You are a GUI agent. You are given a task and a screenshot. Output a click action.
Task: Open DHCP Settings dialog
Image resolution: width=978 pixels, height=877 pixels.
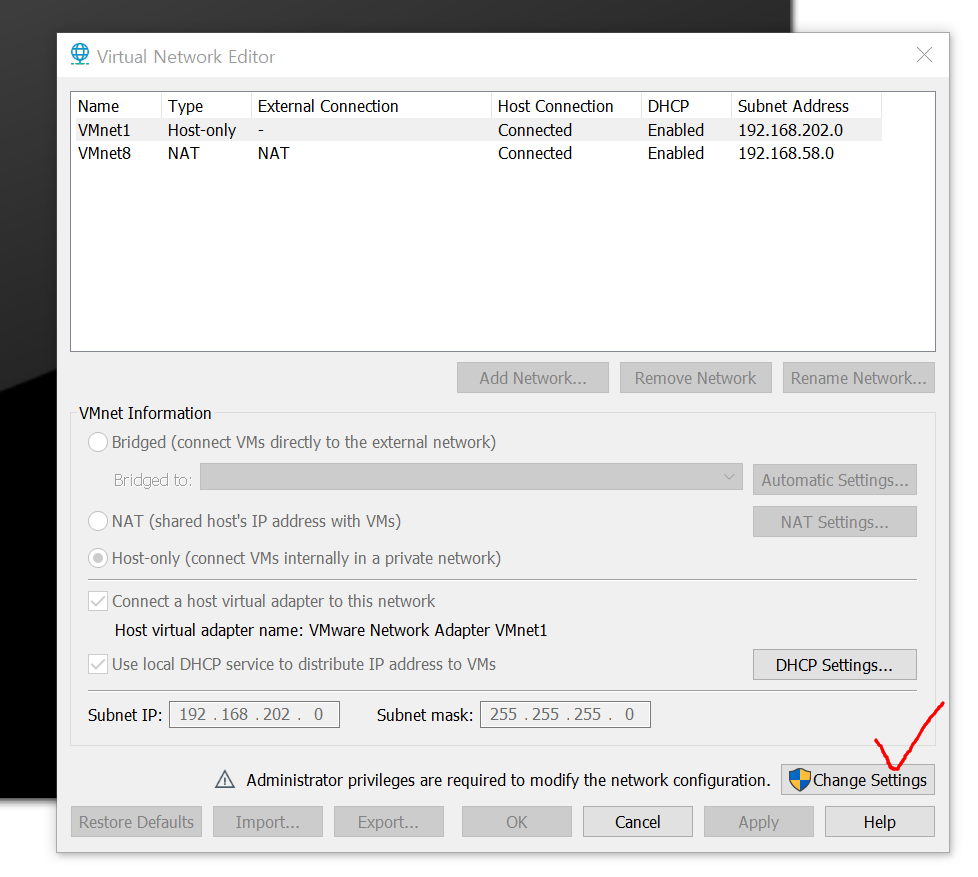click(835, 665)
